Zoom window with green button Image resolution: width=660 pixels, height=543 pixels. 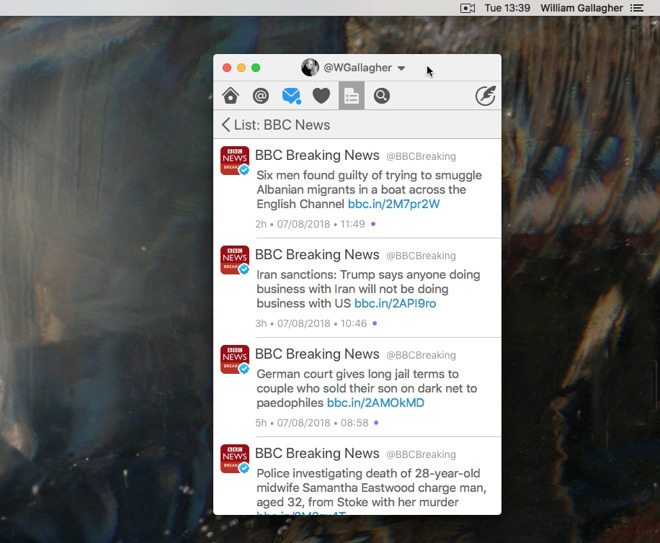(x=255, y=68)
